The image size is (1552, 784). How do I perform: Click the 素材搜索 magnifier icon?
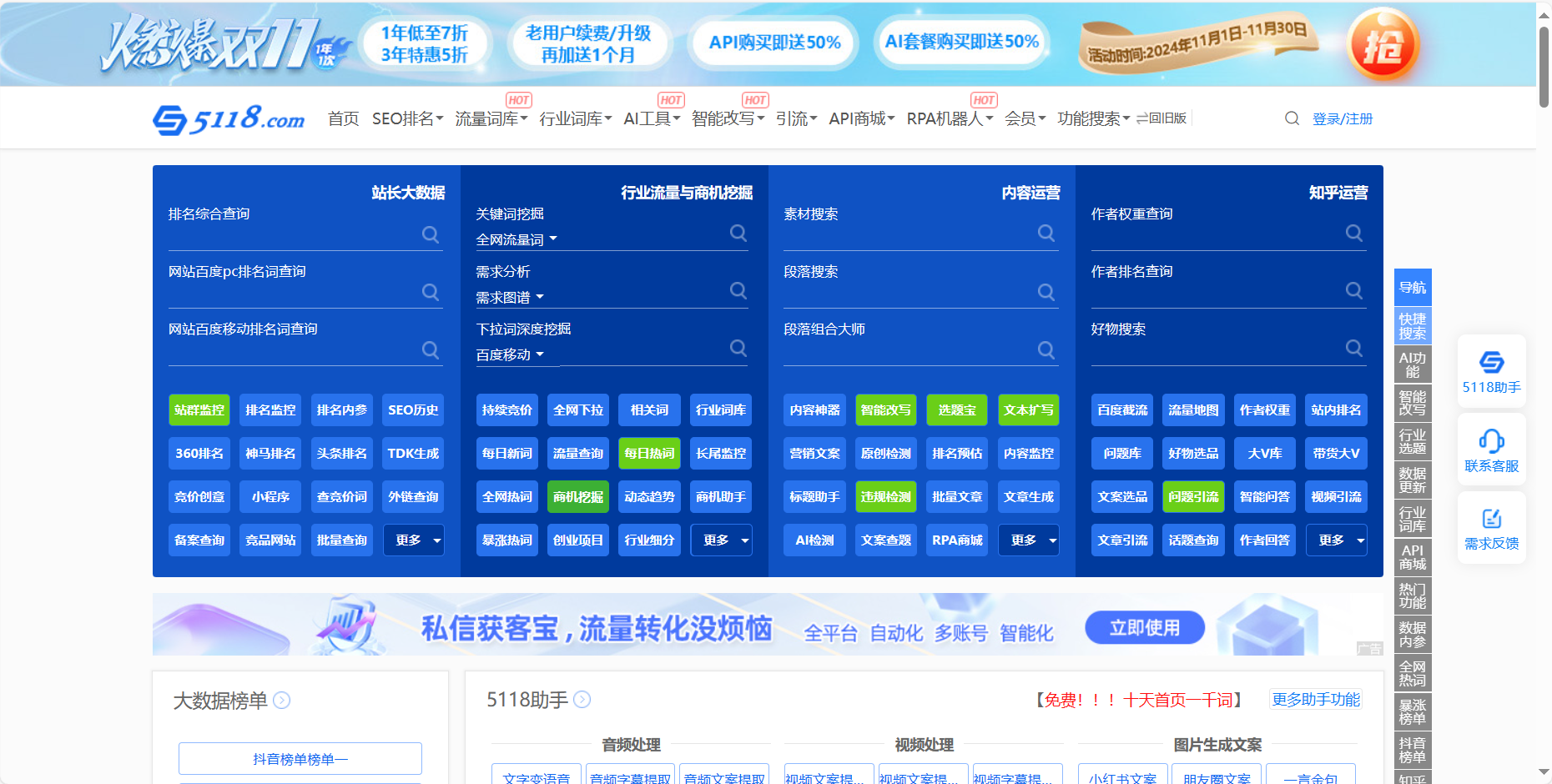coord(1046,234)
